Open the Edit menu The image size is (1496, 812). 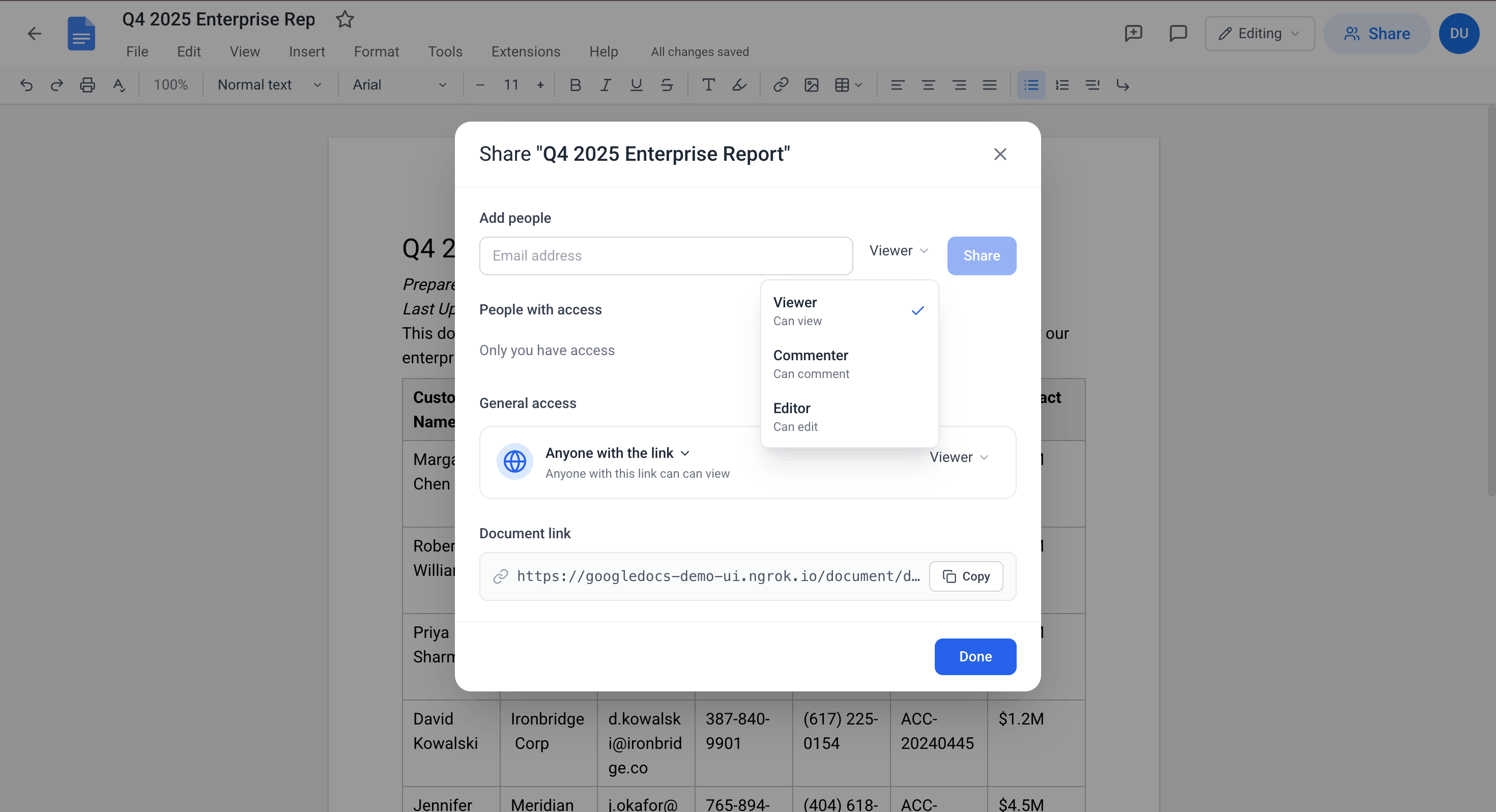tap(189, 52)
